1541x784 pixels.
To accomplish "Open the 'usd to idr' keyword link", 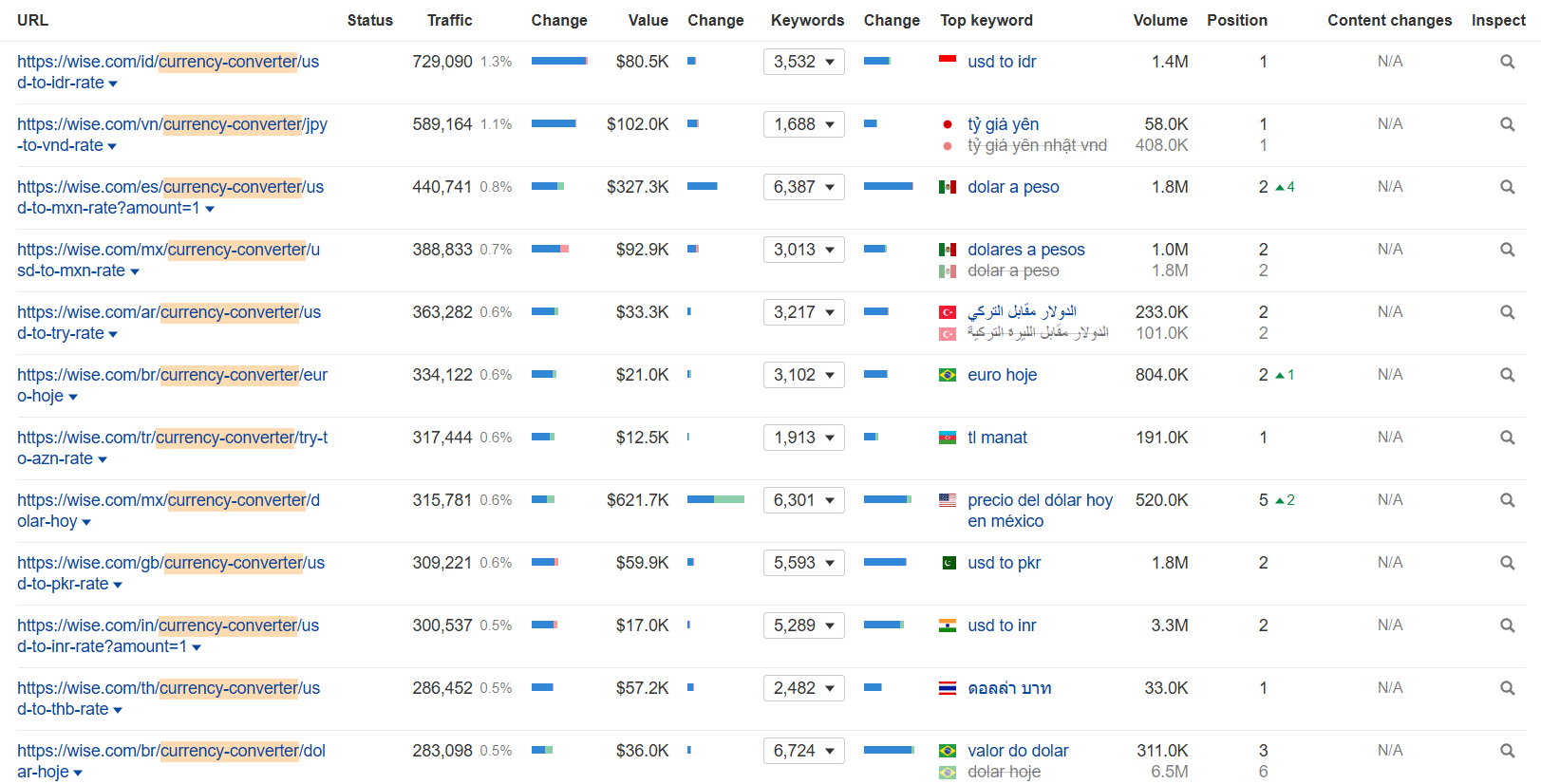I will (1002, 62).
